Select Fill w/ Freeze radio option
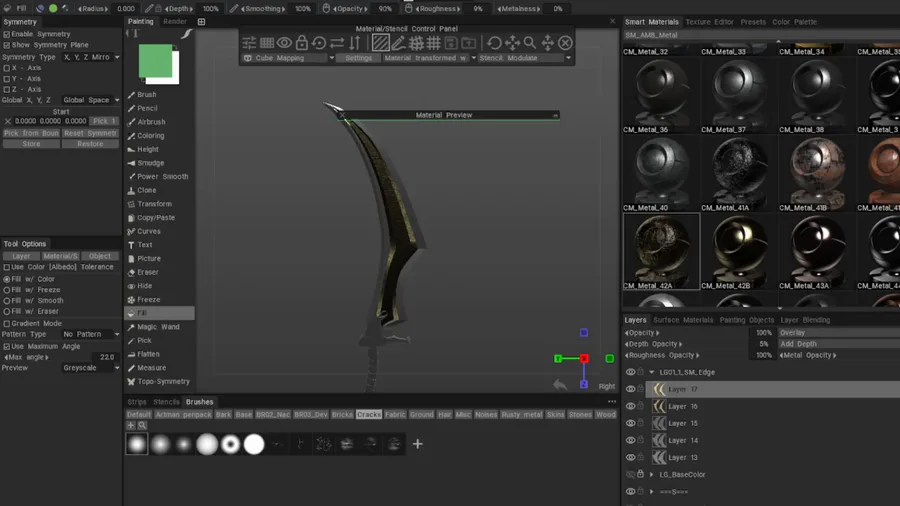This screenshot has width=900, height=506. (7, 290)
